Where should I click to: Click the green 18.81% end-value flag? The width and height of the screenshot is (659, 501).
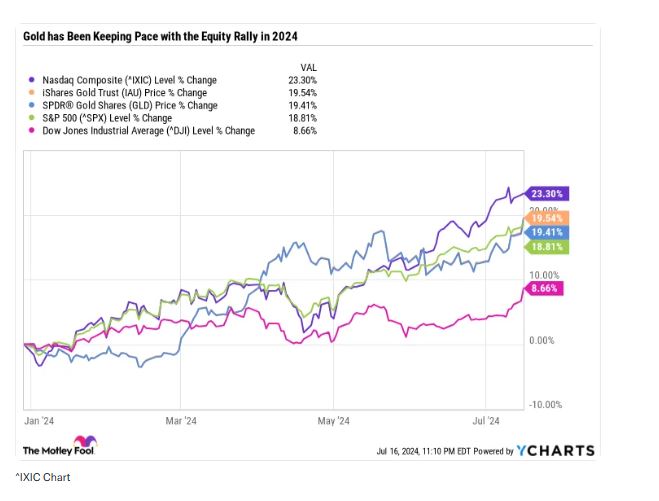pyautogui.click(x=549, y=246)
